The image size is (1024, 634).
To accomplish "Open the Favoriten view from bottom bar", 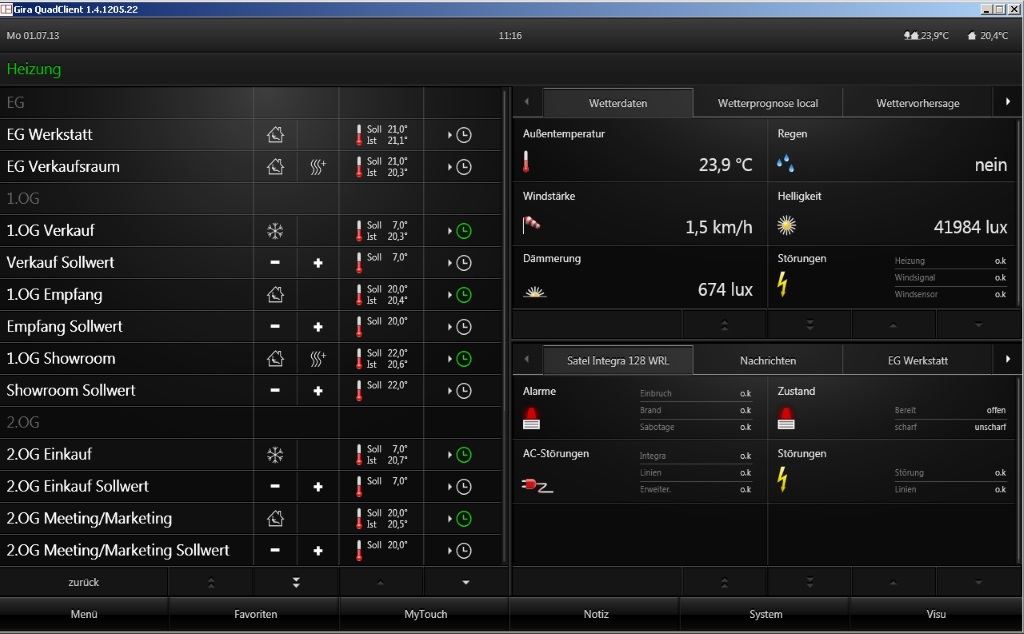I will tap(255, 614).
